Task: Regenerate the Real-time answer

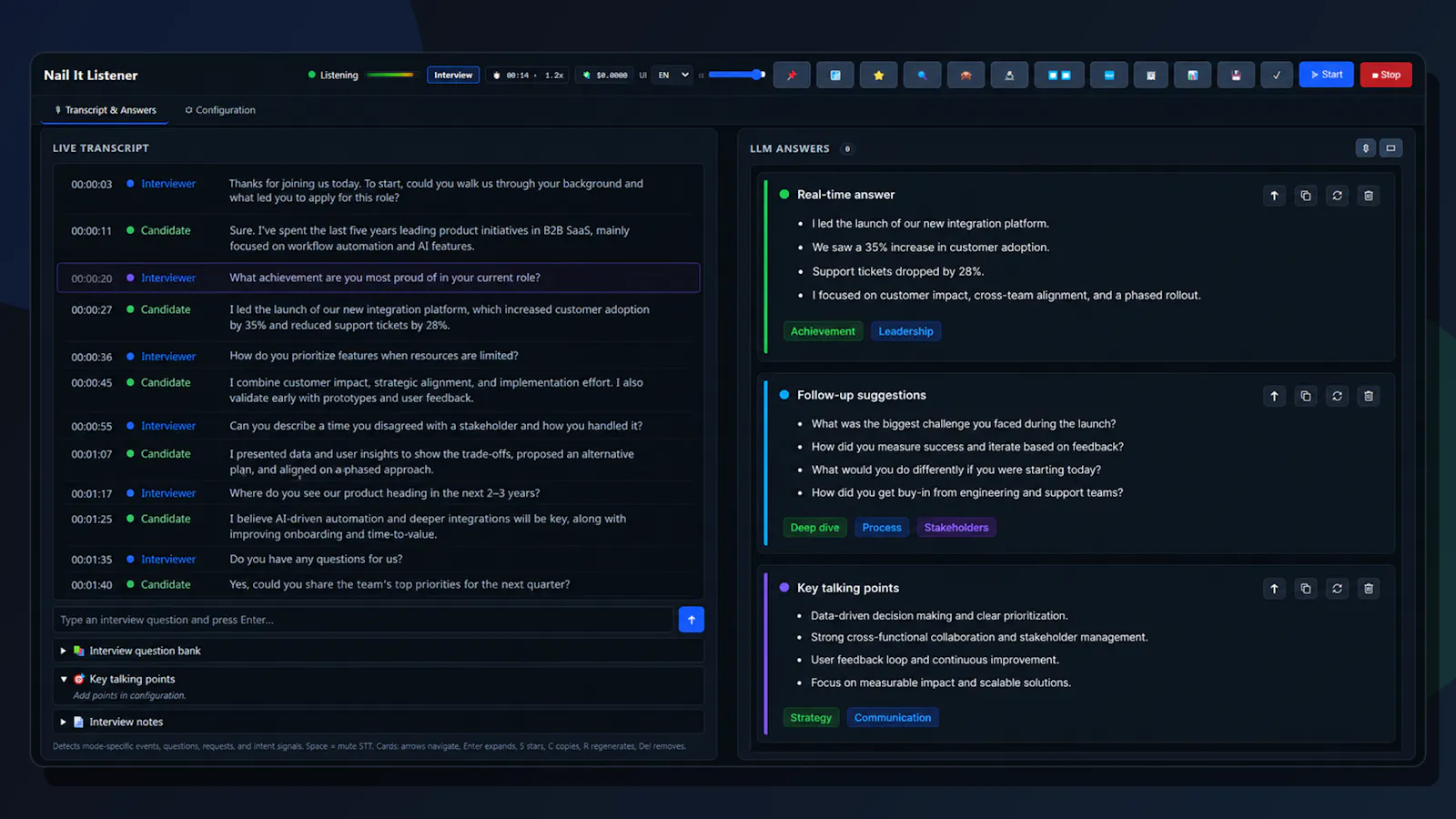Action: (x=1337, y=196)
